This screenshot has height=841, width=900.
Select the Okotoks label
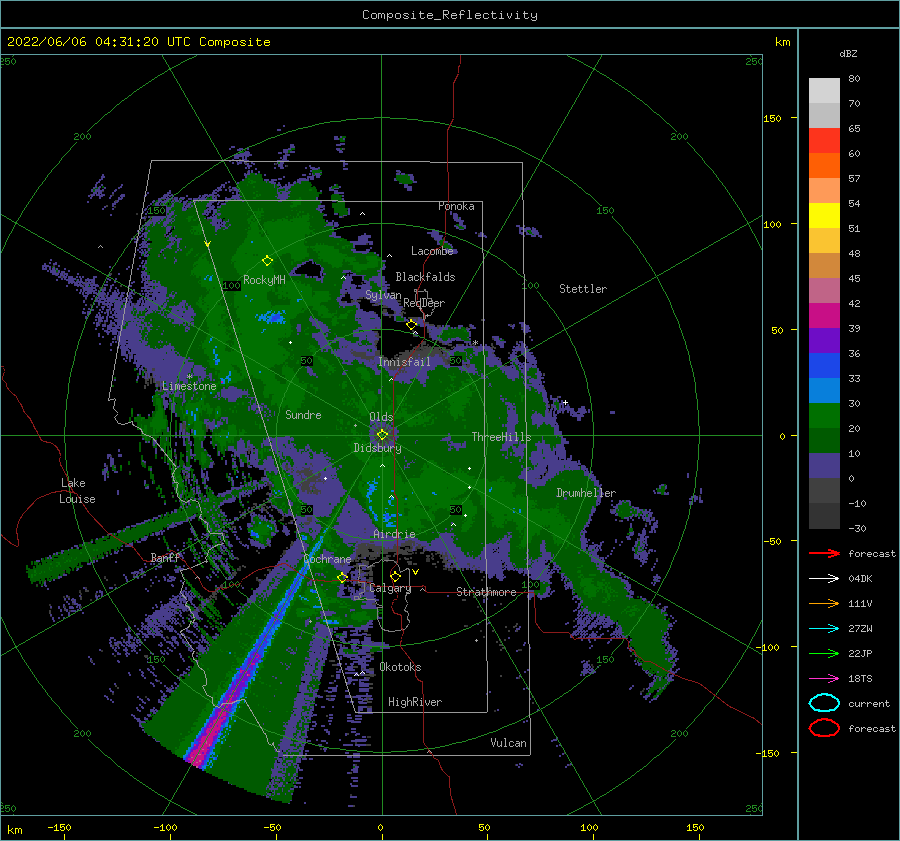coord(400,667)
